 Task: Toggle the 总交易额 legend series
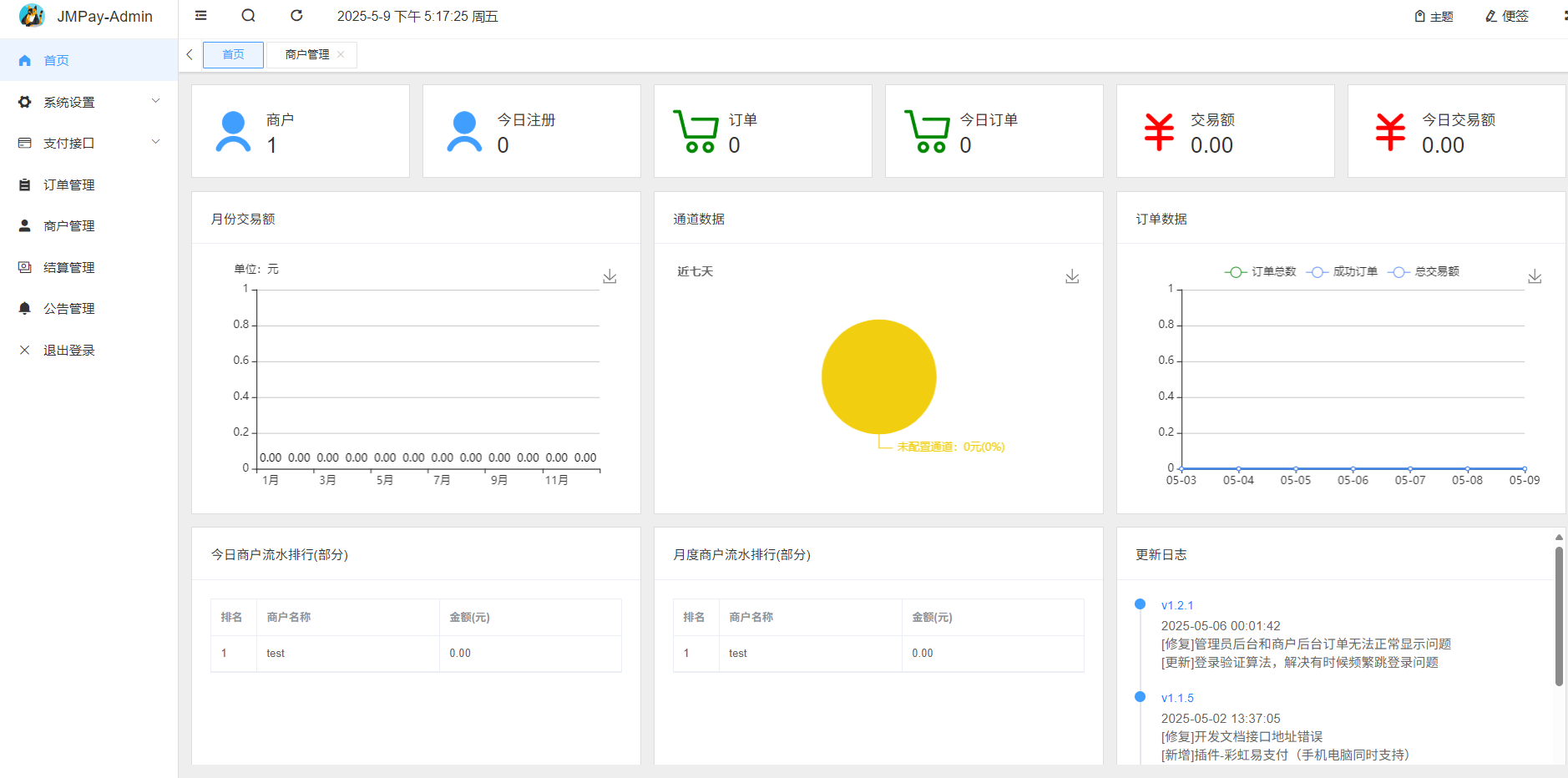[1424, 272]
